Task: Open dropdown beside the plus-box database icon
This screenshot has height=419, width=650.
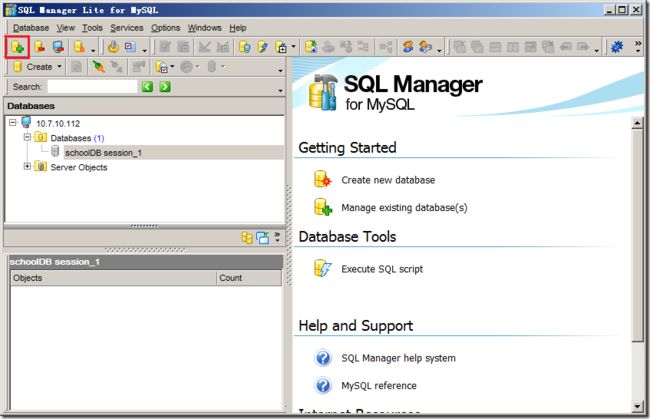Action: coord(293,47)
